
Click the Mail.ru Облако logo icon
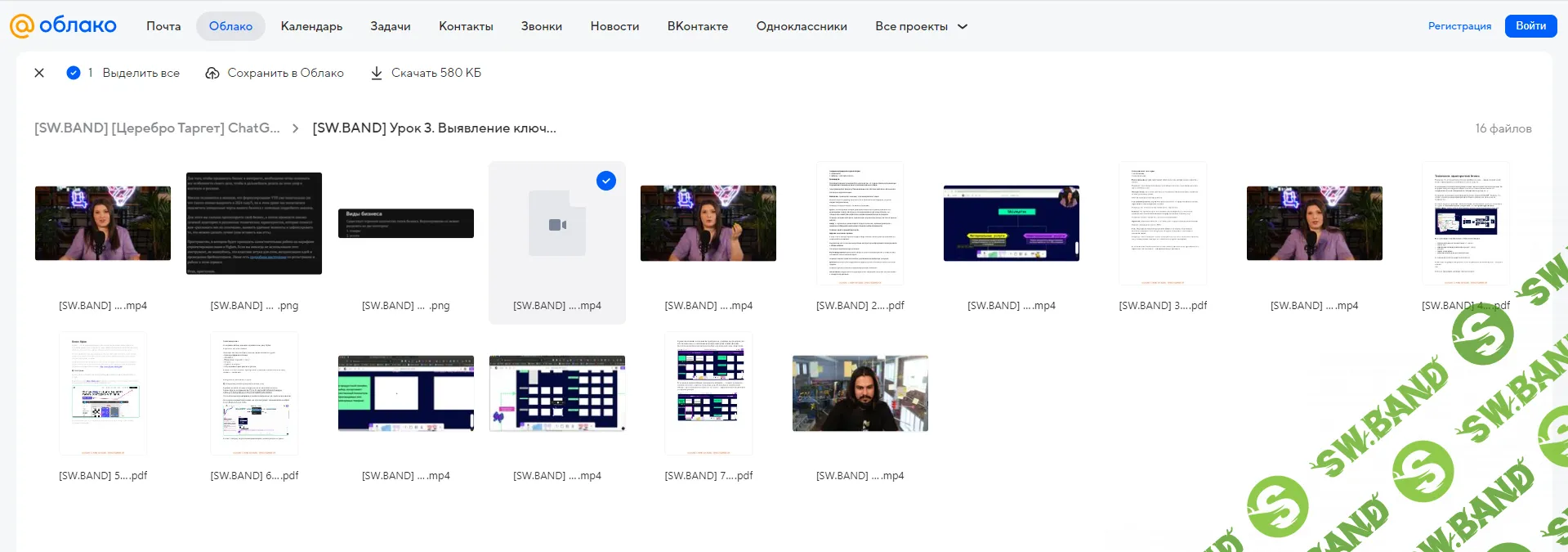tap(21, 26)
